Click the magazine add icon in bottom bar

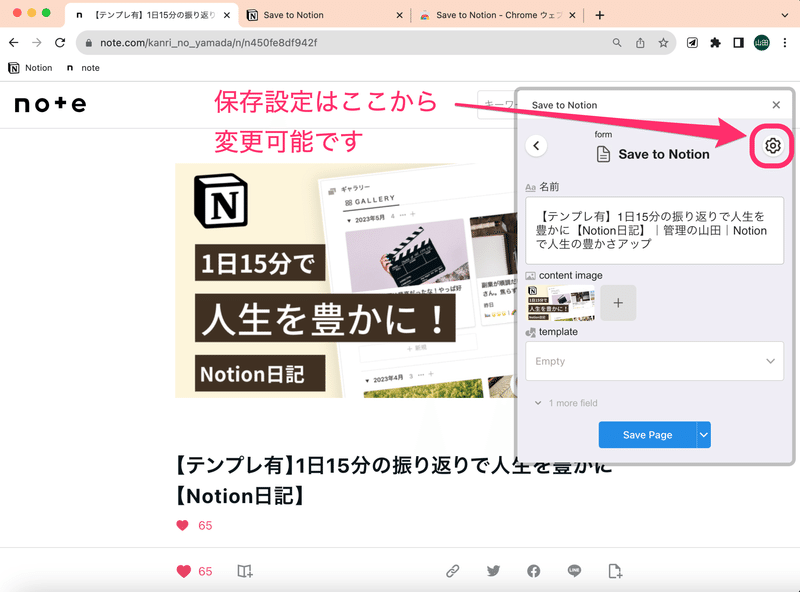click(245, 571)
